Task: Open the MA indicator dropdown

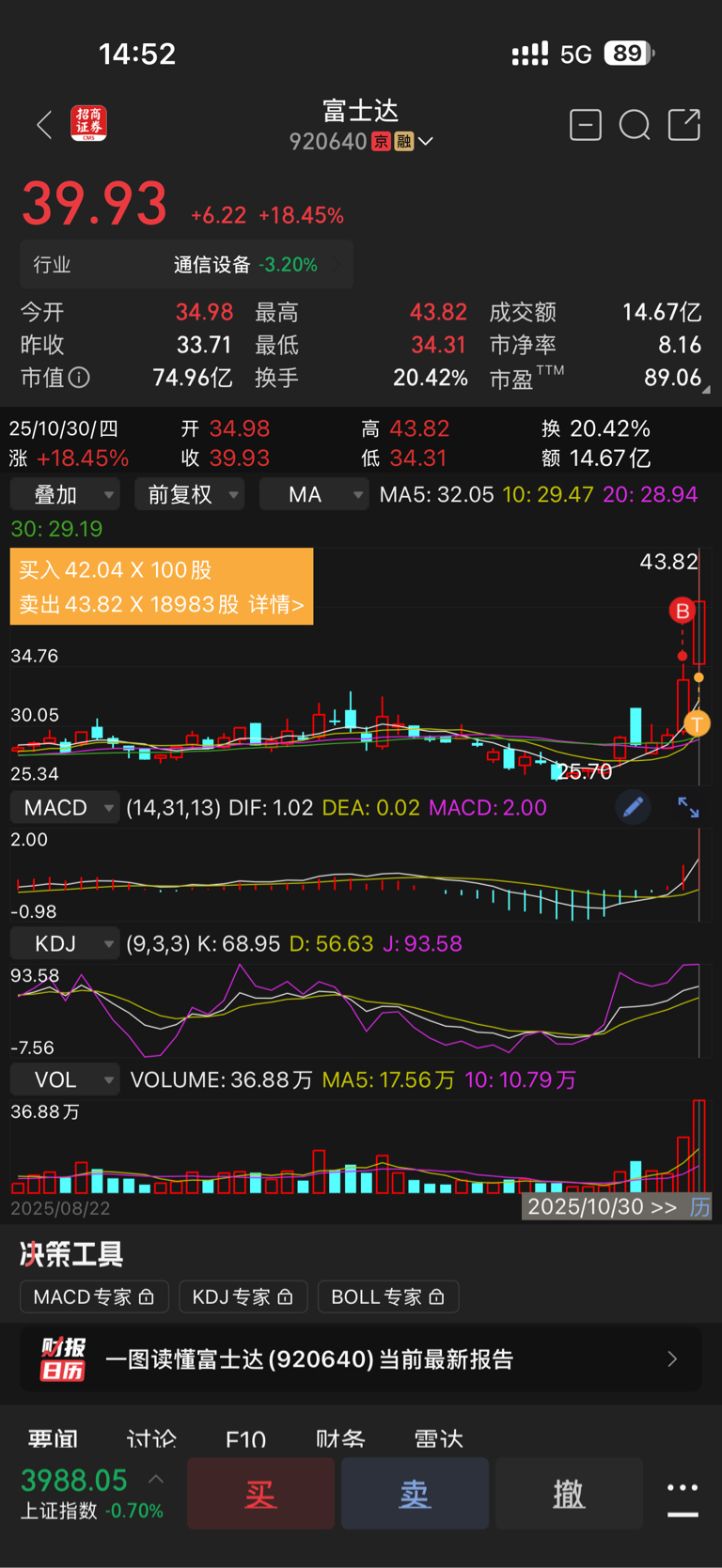Action: point(314,494)
